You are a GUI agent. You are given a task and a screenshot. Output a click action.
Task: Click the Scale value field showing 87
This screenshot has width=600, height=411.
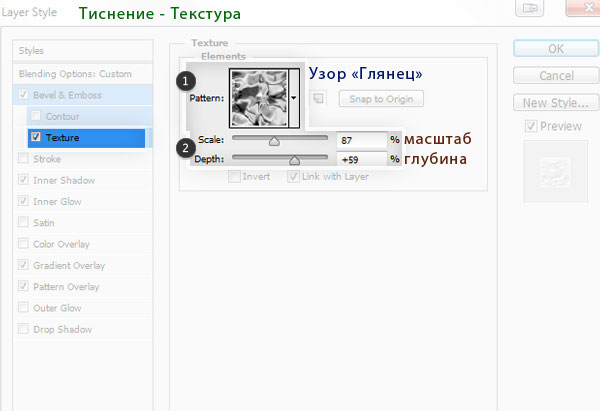[362, 140]
